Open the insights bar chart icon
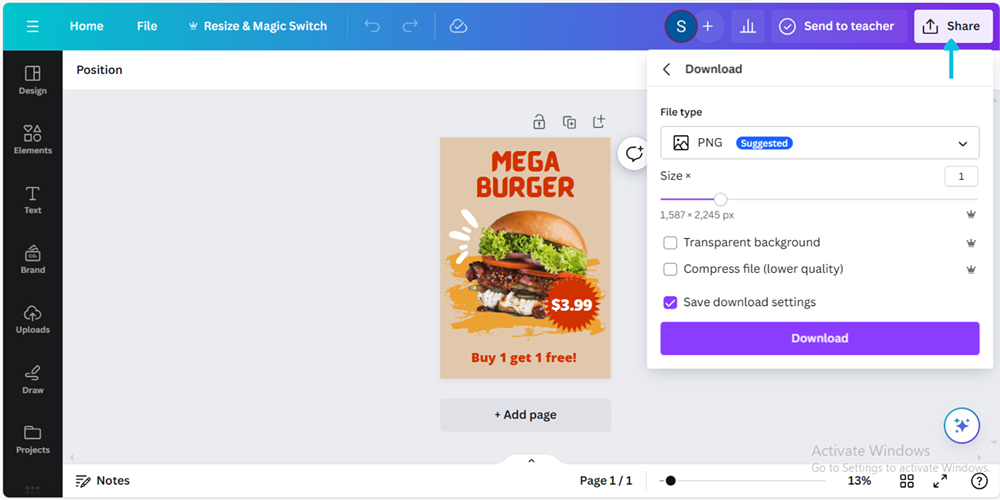This screenshot has width=1000, height=500. (747, 26)
